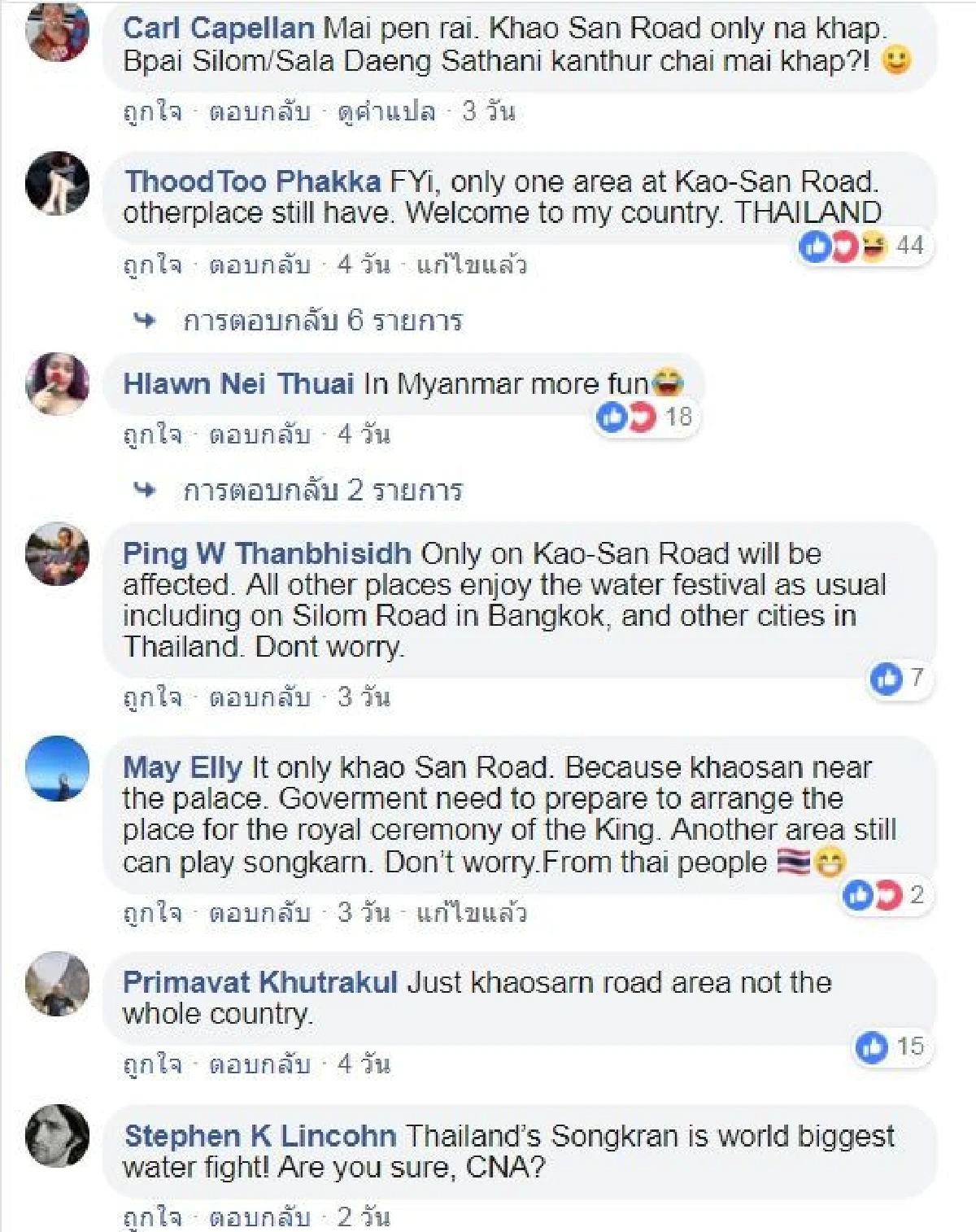This screenshot has width=976, height=1232.
Task: Open Carl Capellan's profile picture
Action: (57, 31)
